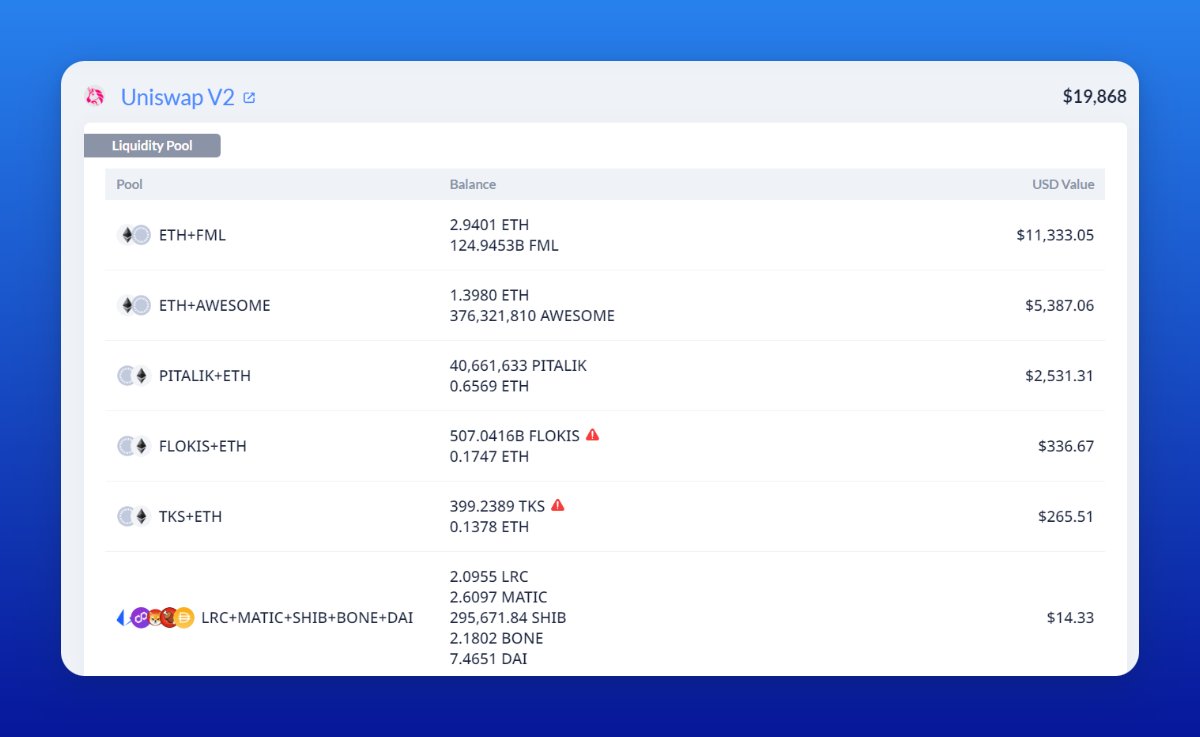Select the PITALIK+ETH pool name
This screenshot has width=1200, height=737.
coord(205,376)
